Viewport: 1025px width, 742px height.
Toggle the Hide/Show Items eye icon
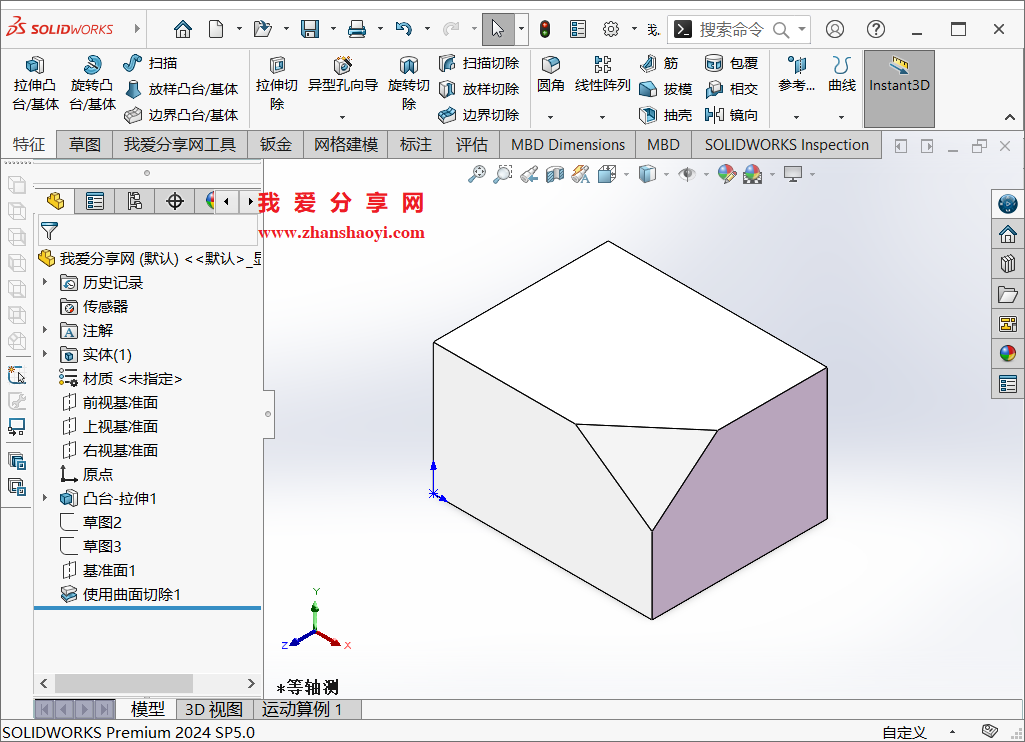685,173
